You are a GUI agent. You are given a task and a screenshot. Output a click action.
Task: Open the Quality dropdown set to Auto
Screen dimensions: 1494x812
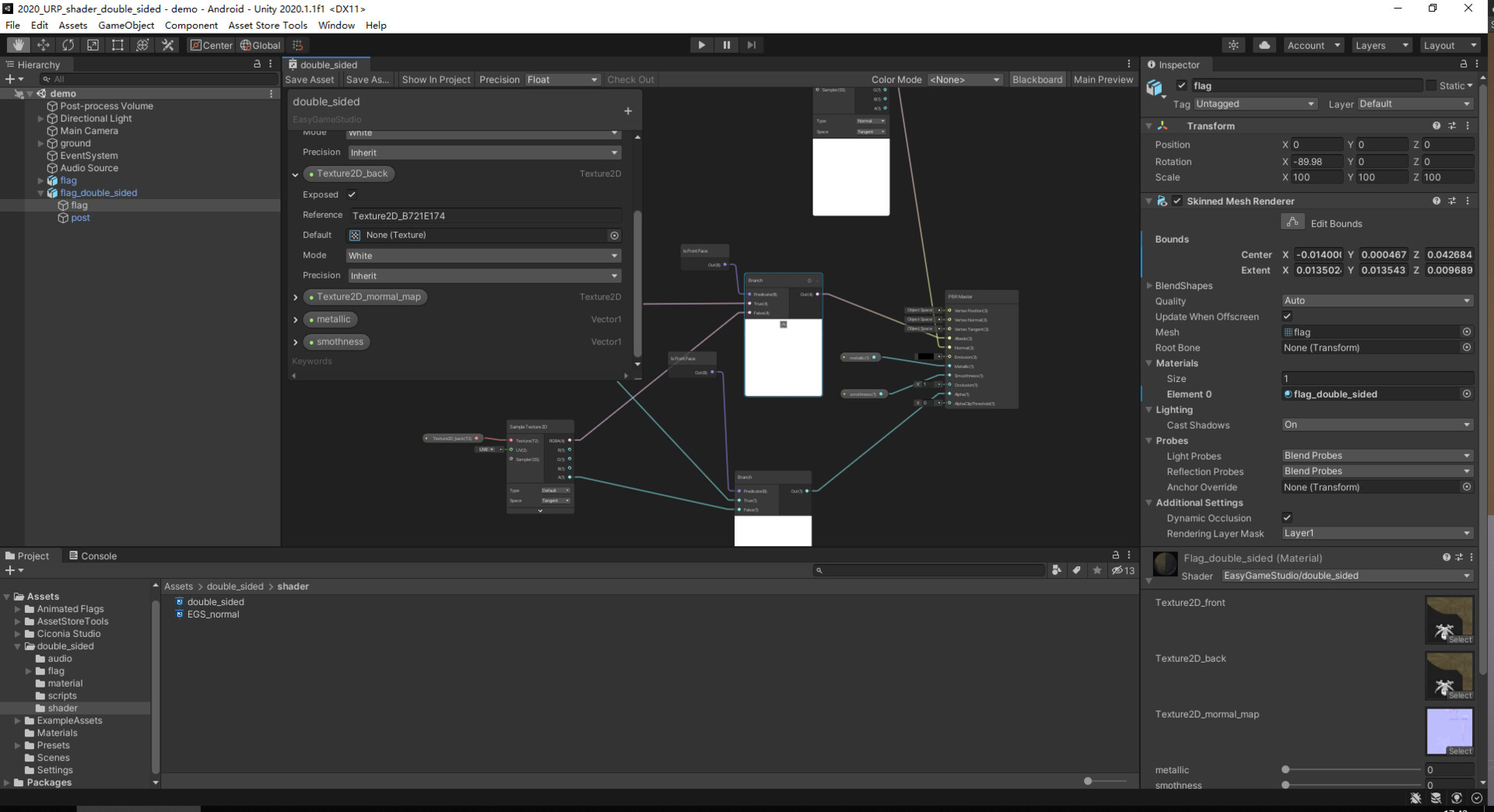click(x=1377, y=301)
